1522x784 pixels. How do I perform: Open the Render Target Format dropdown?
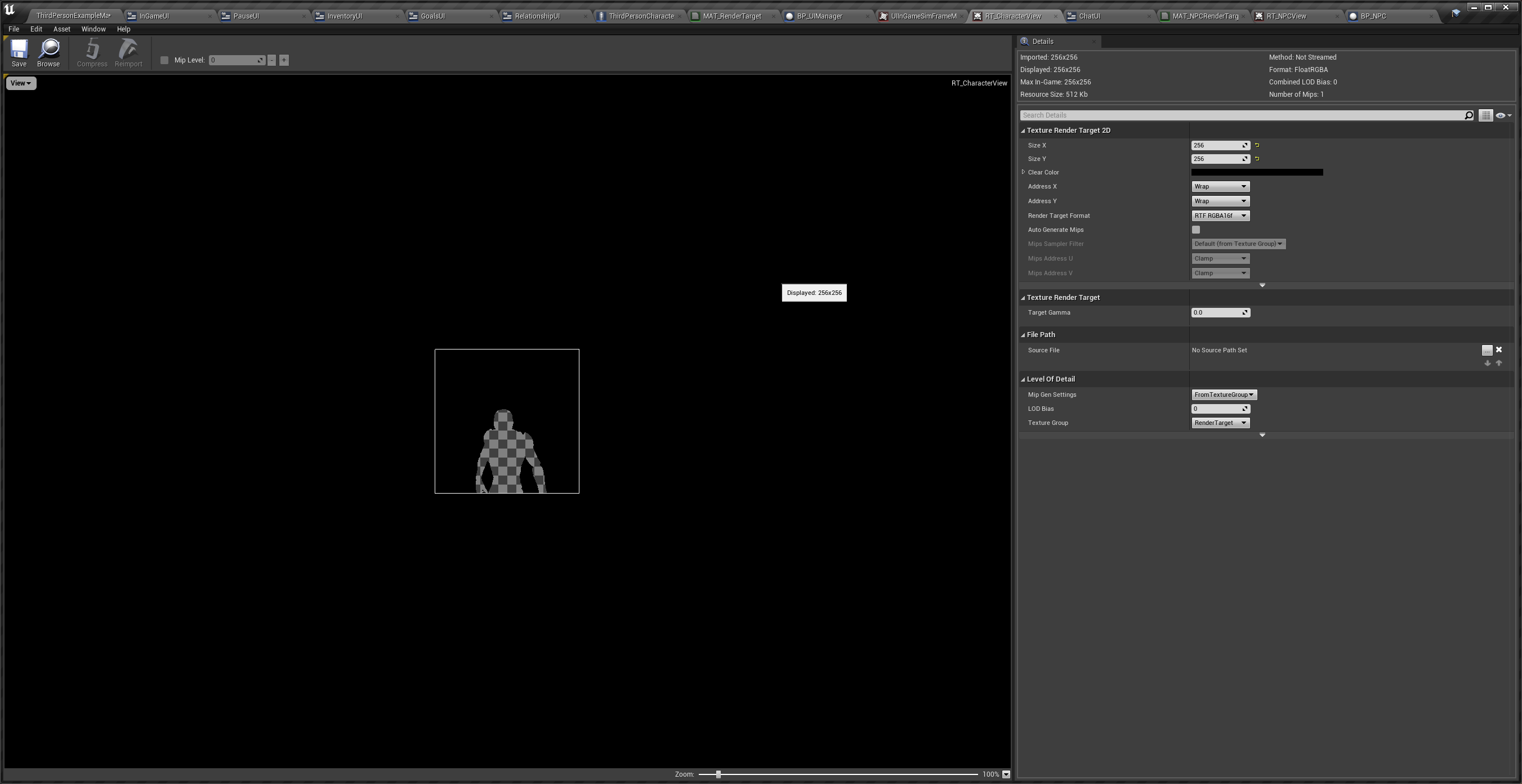tap(1220, 216)
